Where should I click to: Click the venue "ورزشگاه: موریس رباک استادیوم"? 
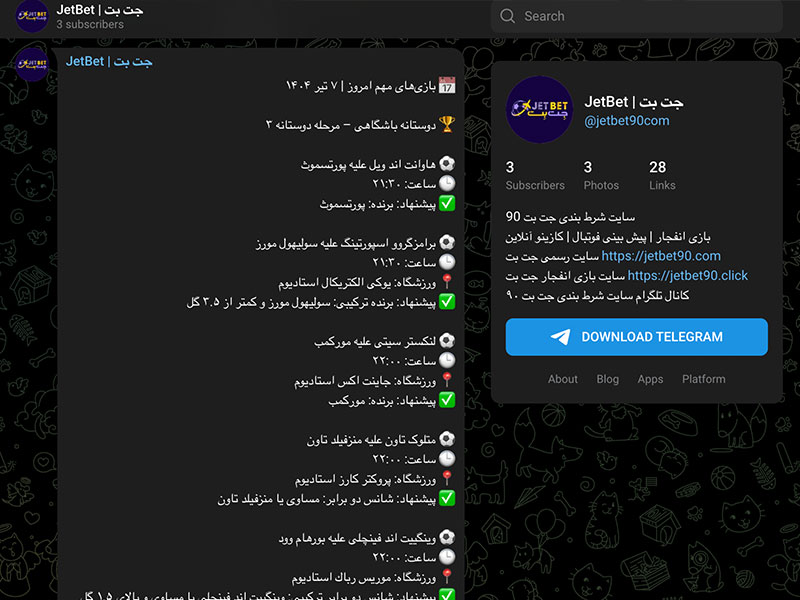[364, 578]
